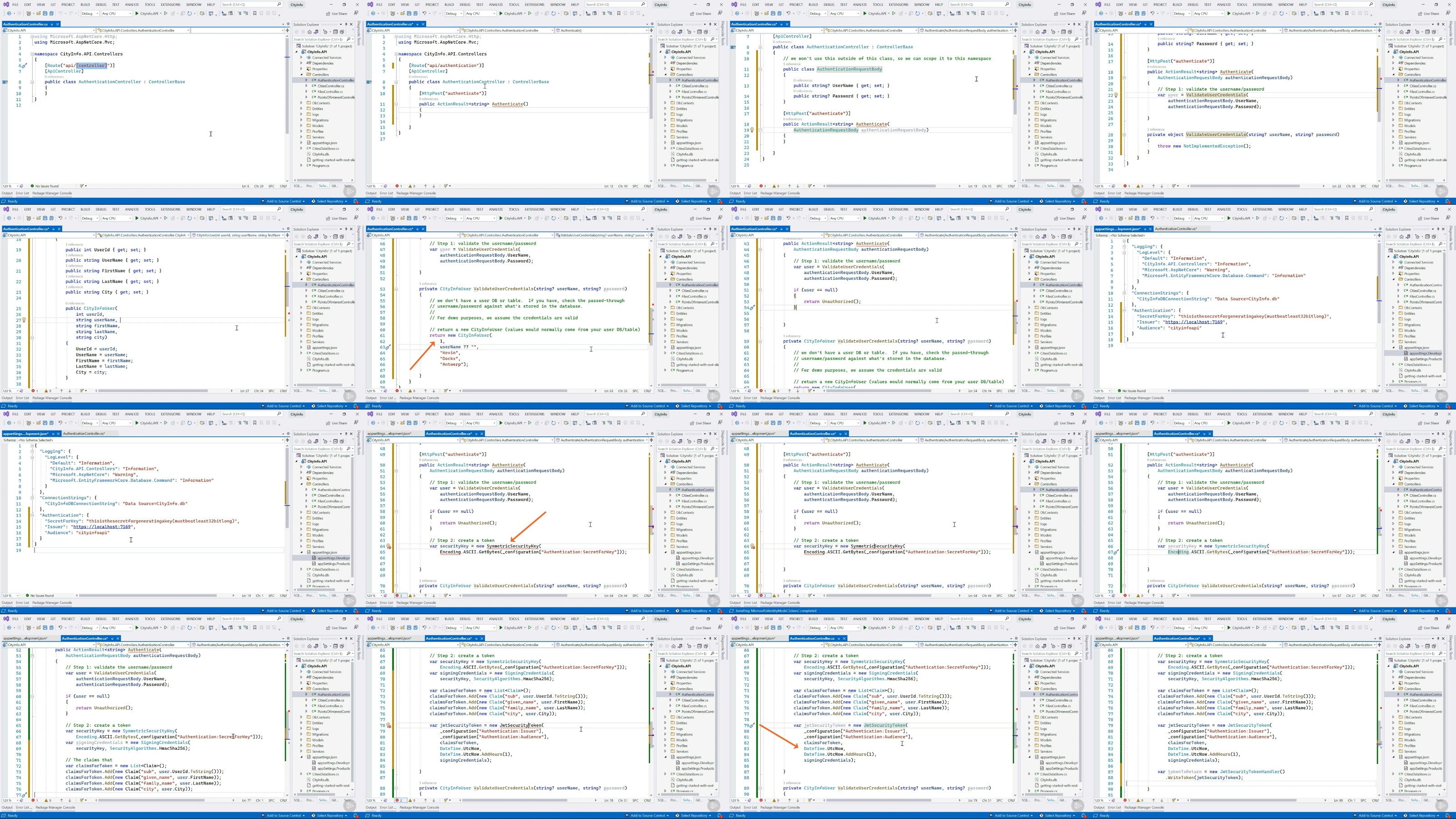This screenshot has width=1456, height=819.
Task: Click screwdriver icon at line 54 closing brace
Action: point(752,308)
